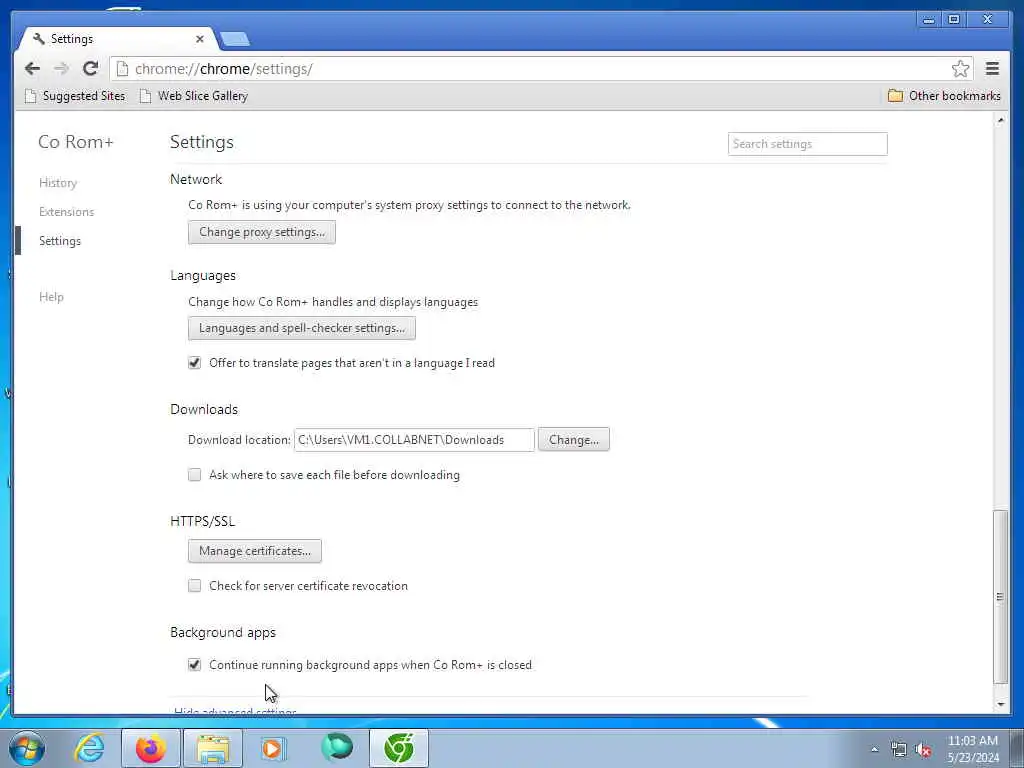The image size is (1024, 768).
Task: Click the browser back arrow
Action: tap(32, 69)
